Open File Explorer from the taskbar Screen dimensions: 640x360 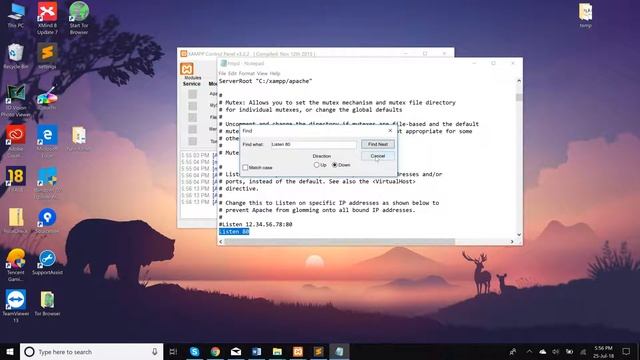278,351
